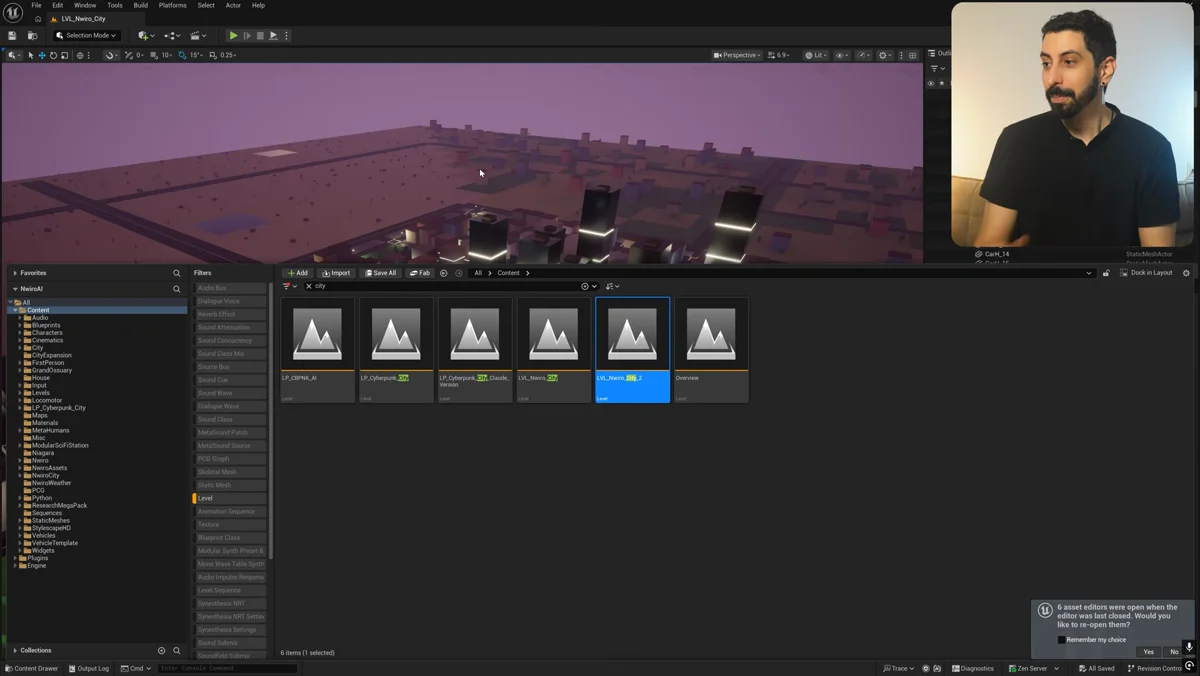Activate the Scale tool

64,55
